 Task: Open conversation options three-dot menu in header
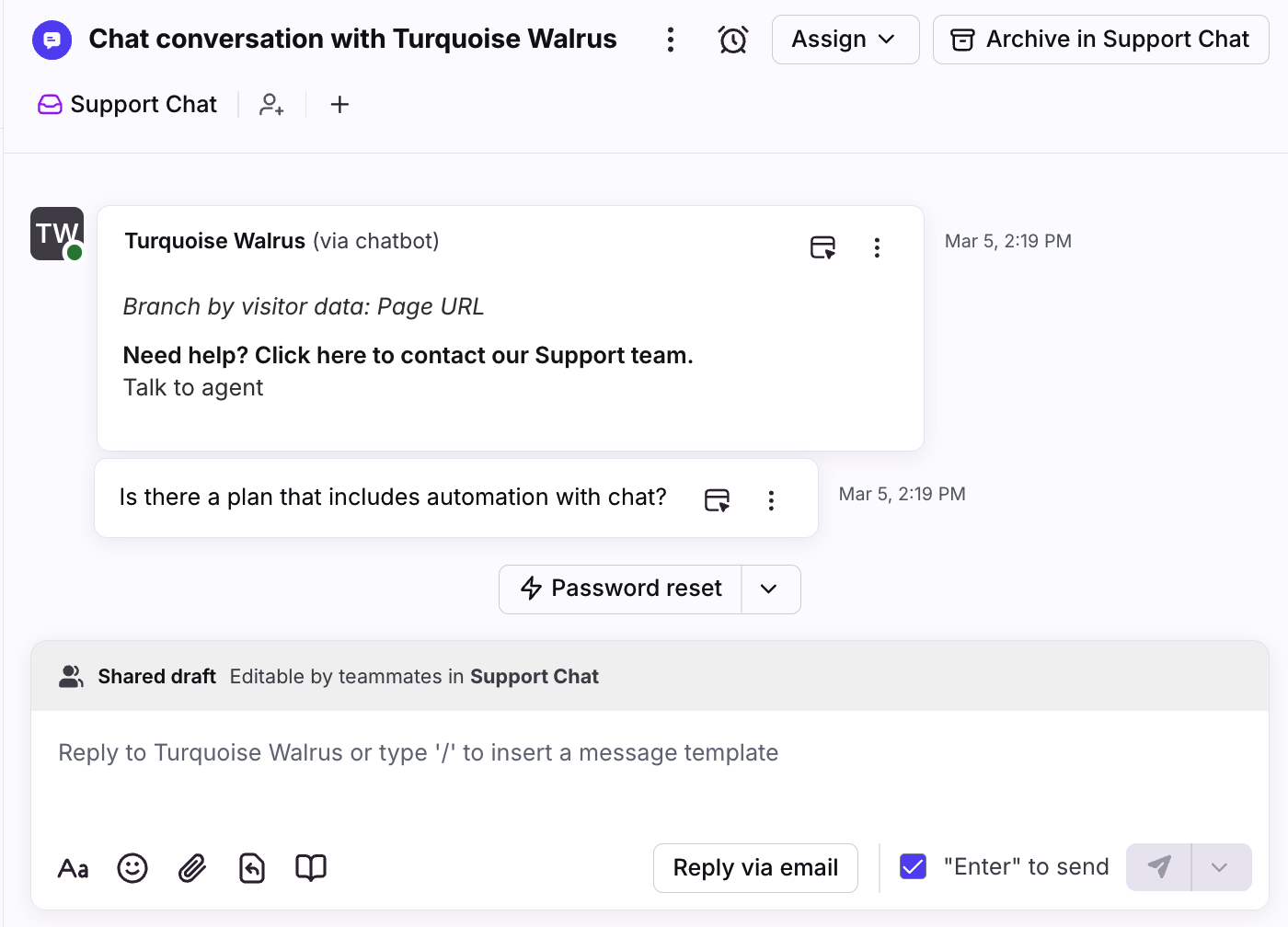[671, 40]
